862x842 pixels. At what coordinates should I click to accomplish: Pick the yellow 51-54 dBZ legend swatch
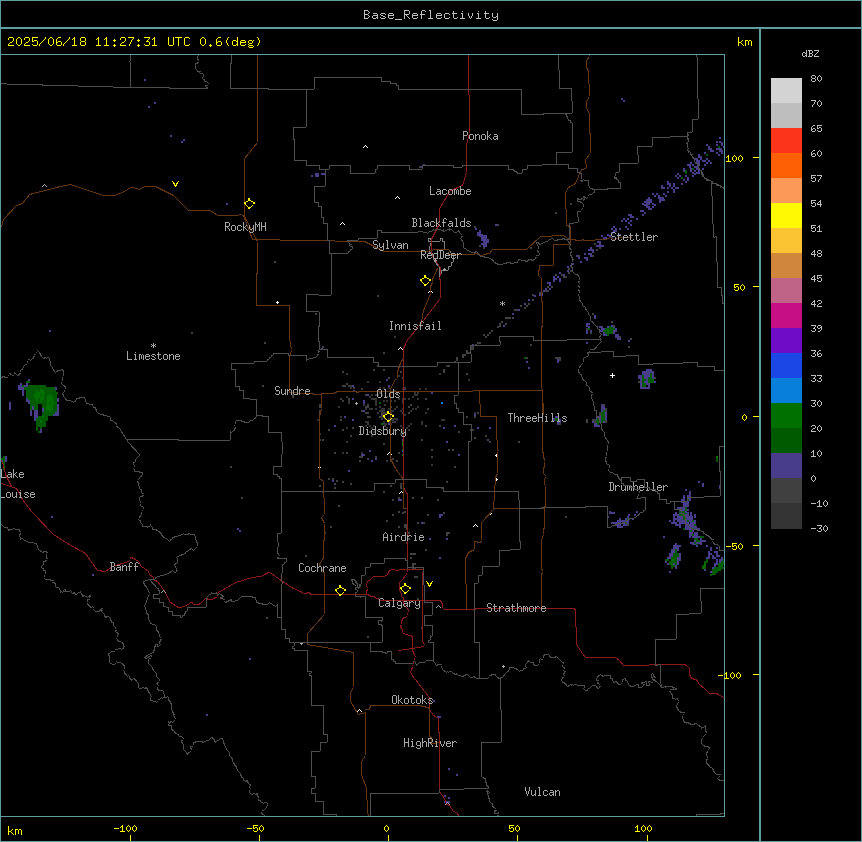point(786,215)
